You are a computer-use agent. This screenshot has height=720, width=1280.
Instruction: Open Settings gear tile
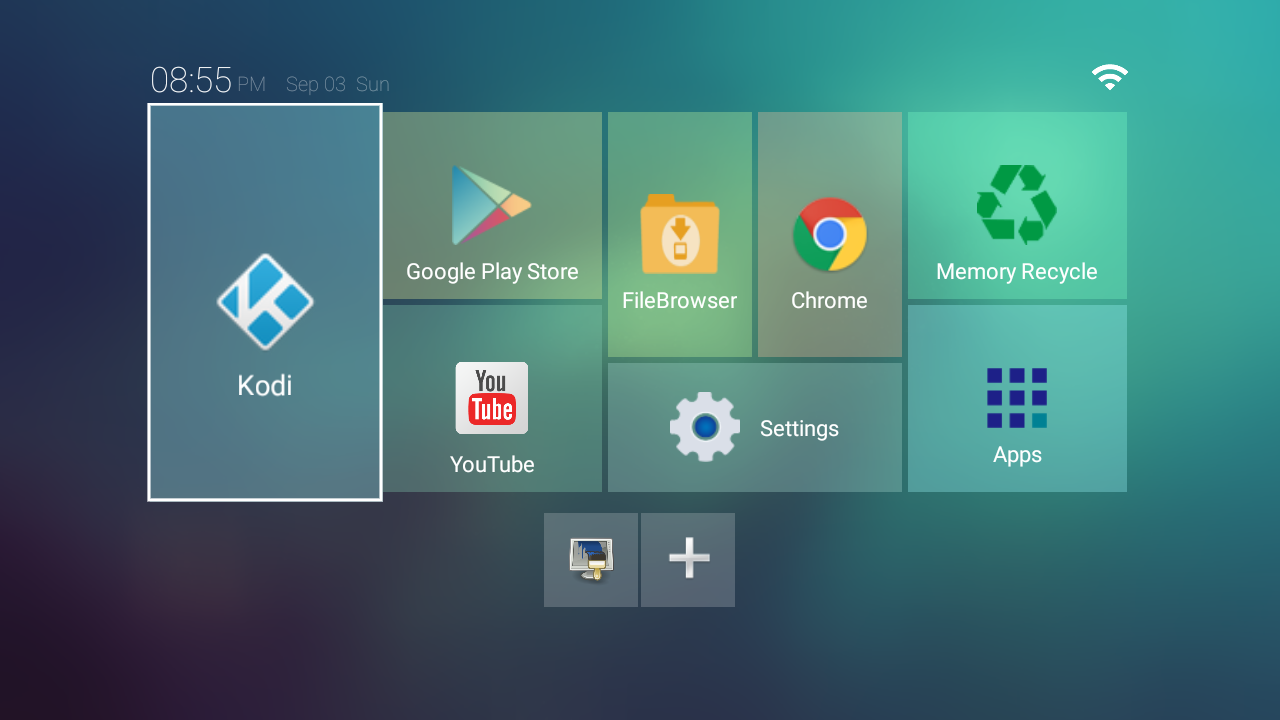(x=755, y=427)
